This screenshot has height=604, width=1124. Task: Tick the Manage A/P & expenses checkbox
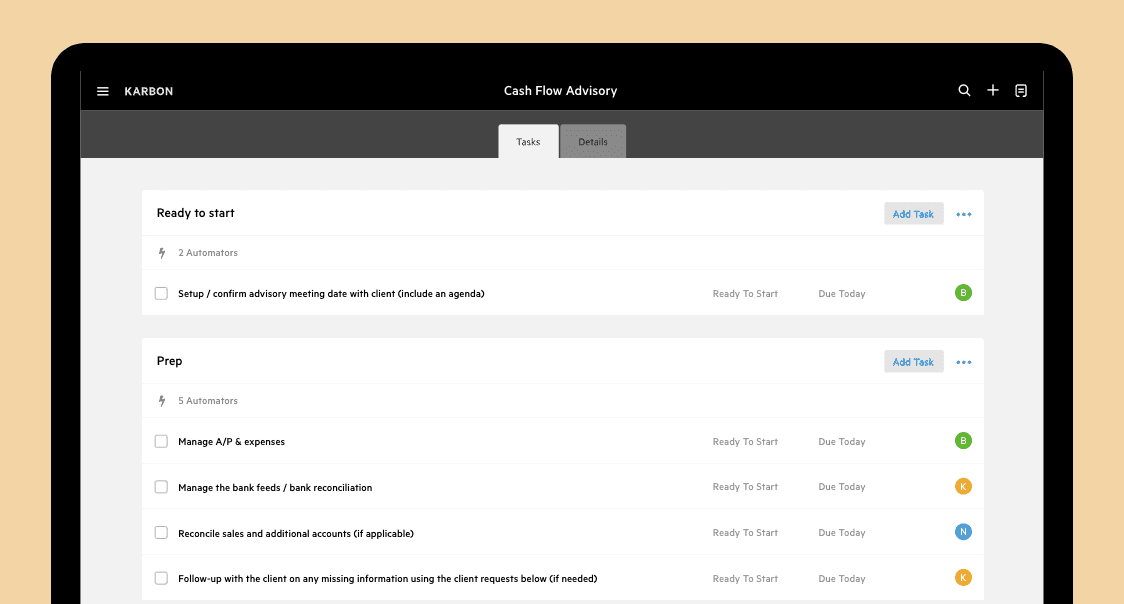tap(161, 441)
